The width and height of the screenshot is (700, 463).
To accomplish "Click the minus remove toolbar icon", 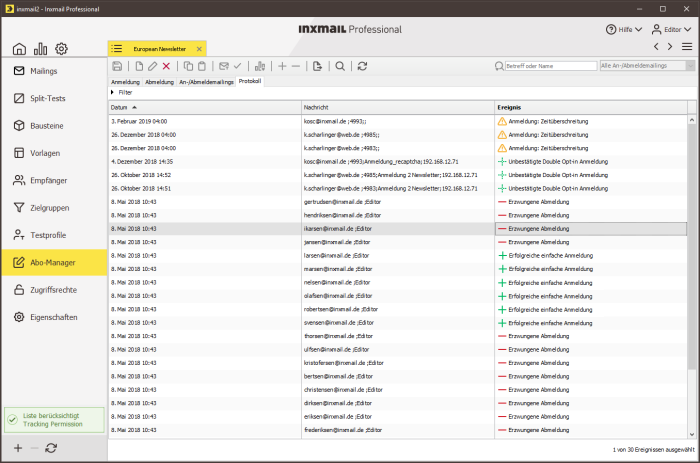I will pyautogui.click(x=296, y=66).
